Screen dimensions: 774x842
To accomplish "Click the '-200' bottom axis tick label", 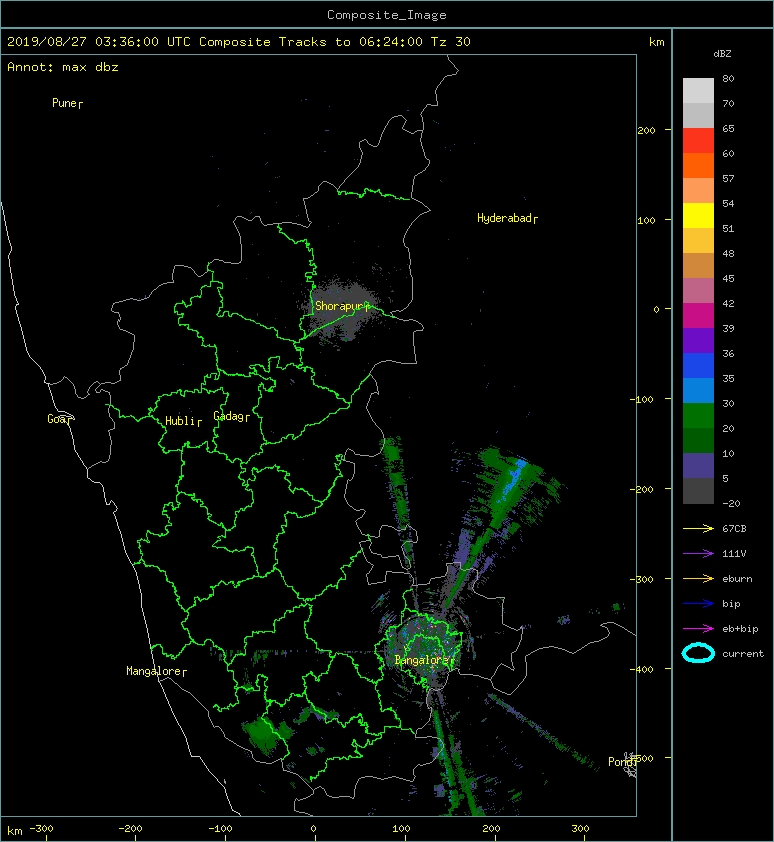I will [x=130, y=829].
